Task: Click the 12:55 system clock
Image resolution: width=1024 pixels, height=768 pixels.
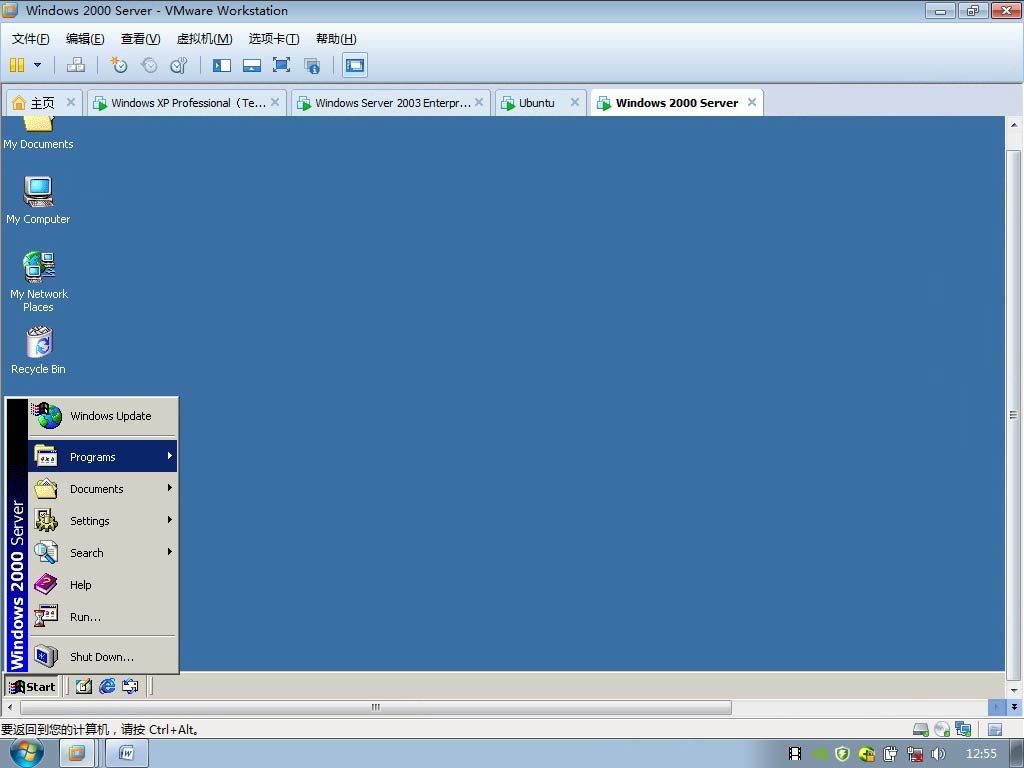Action: point(981,754)
